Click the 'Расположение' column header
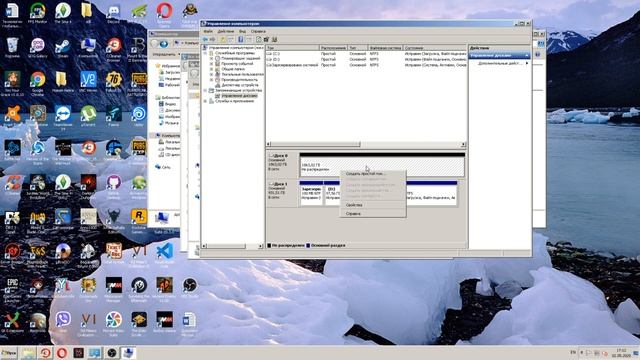Viewport: 640px width, 360px height. pyautogui.click(x=333, y=48)
